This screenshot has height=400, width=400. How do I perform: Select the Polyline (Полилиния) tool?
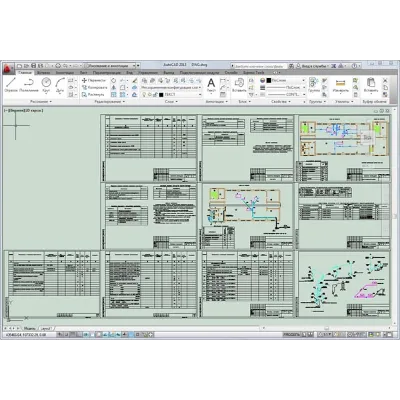click(29, 85)
